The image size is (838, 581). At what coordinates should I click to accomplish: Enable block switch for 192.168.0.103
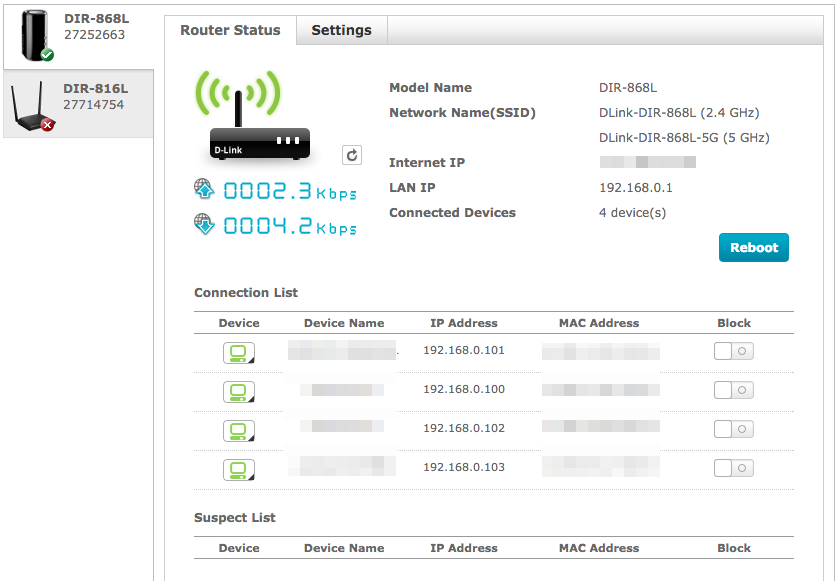click(x=733, y=468)
